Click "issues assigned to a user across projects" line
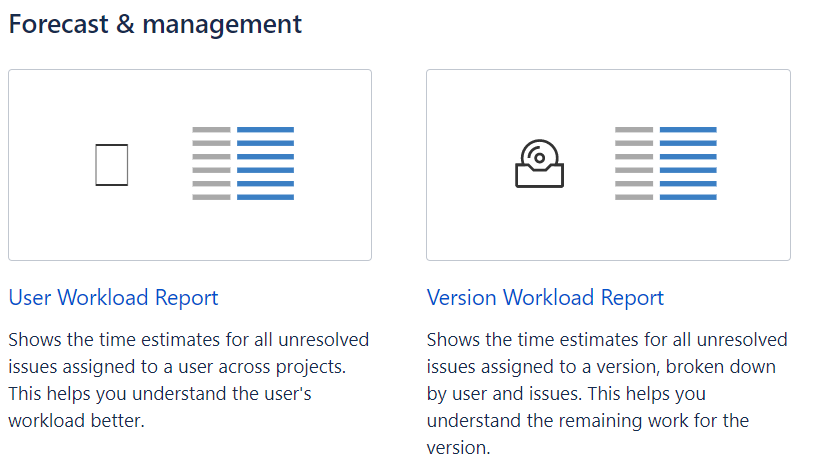This screenshot has width=823, height=476. (x=176, y=366)
